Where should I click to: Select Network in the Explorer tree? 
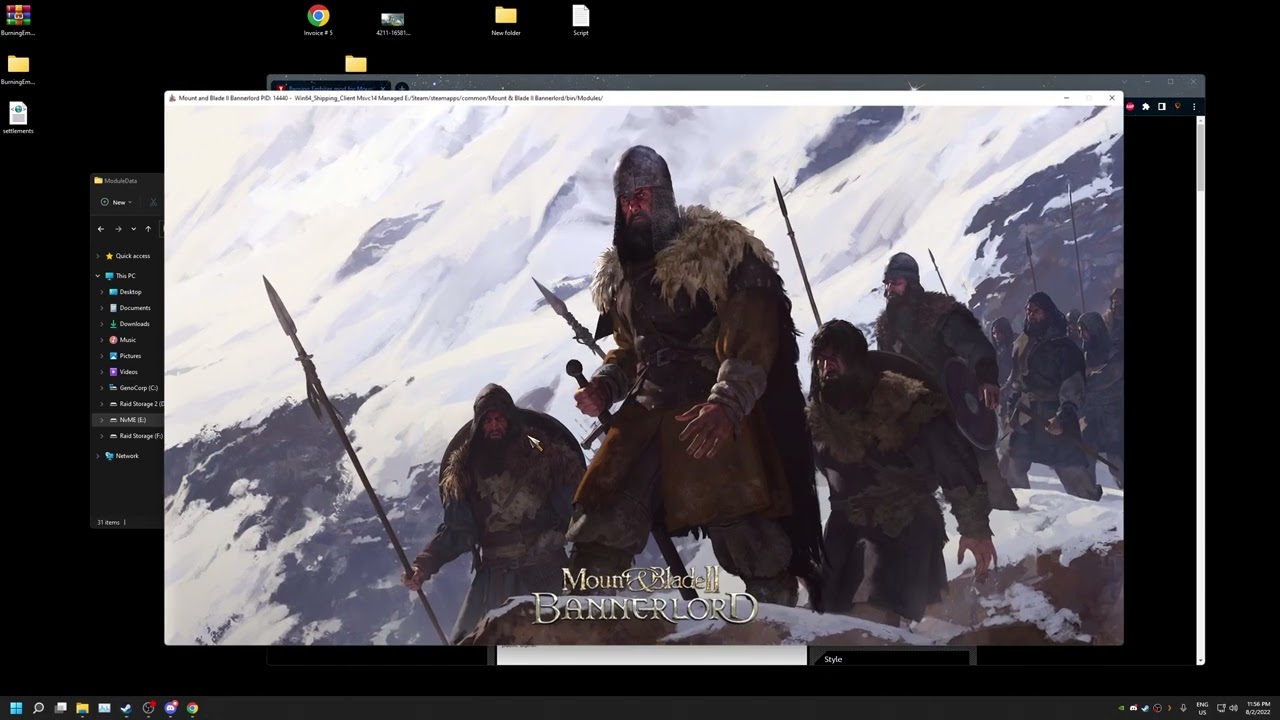[x=123, y=456]
